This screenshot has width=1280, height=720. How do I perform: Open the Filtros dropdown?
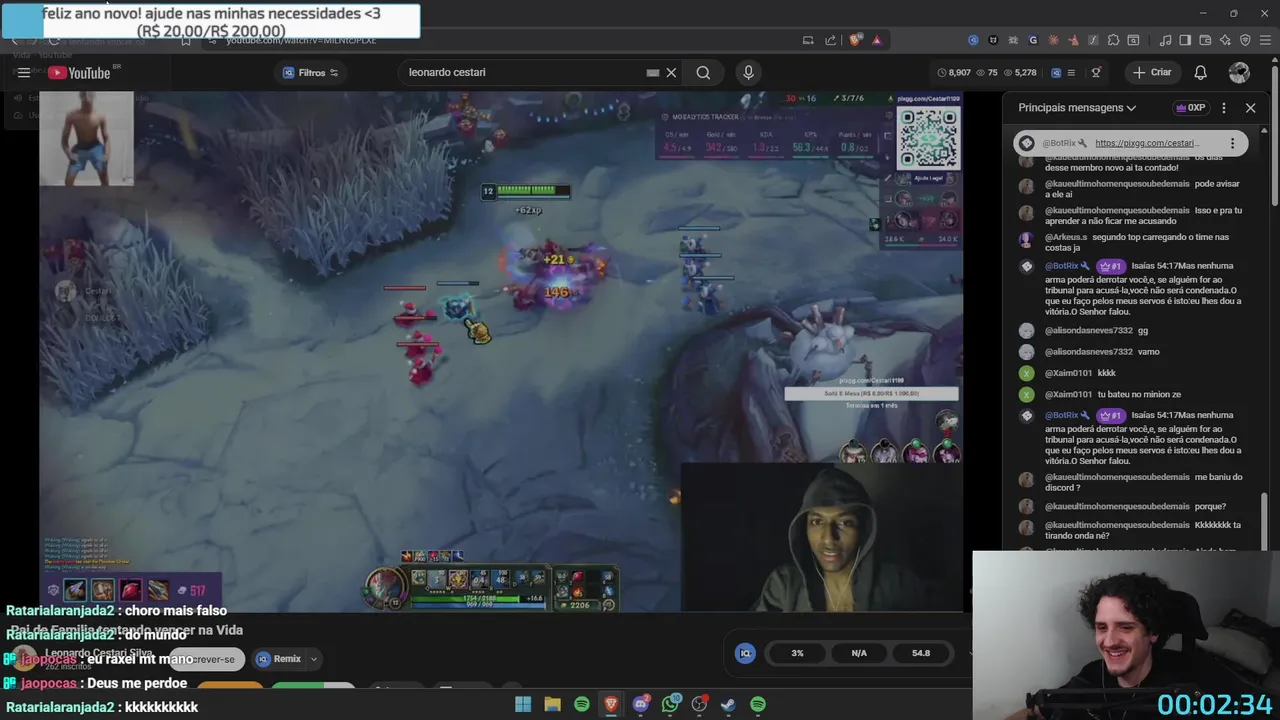(x=311, y=72)
